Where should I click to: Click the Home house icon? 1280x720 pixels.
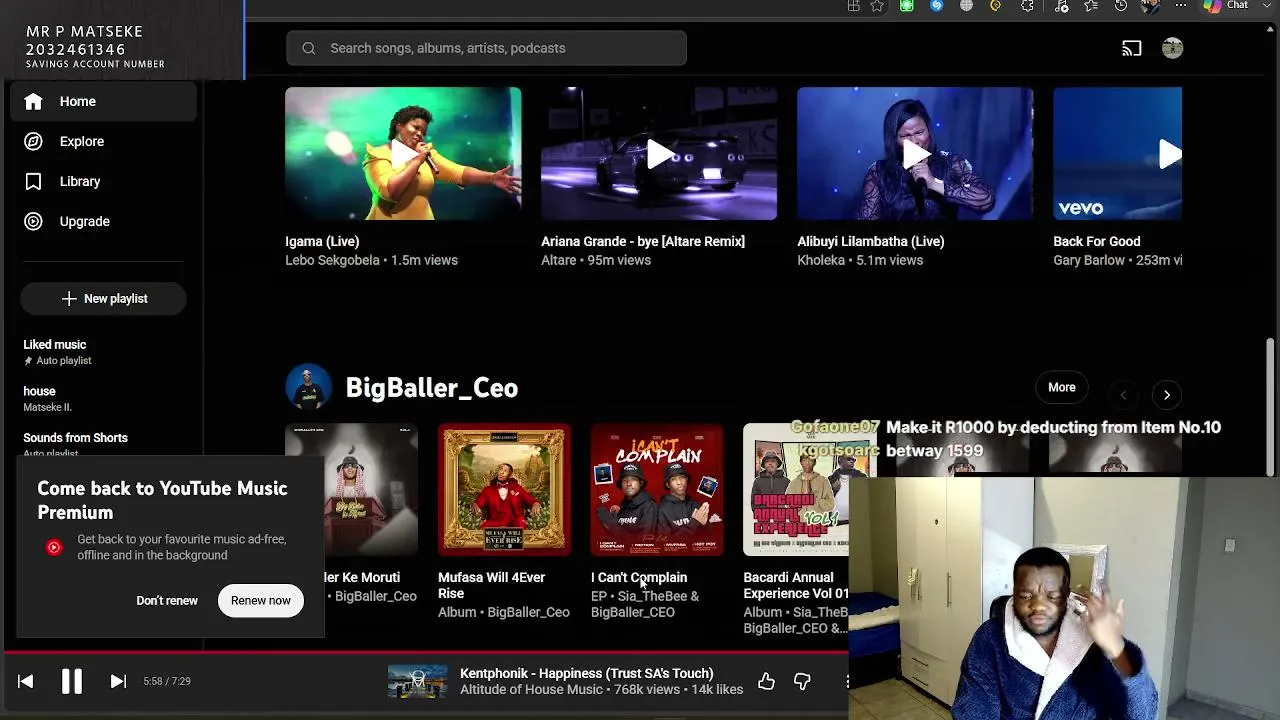33,101
